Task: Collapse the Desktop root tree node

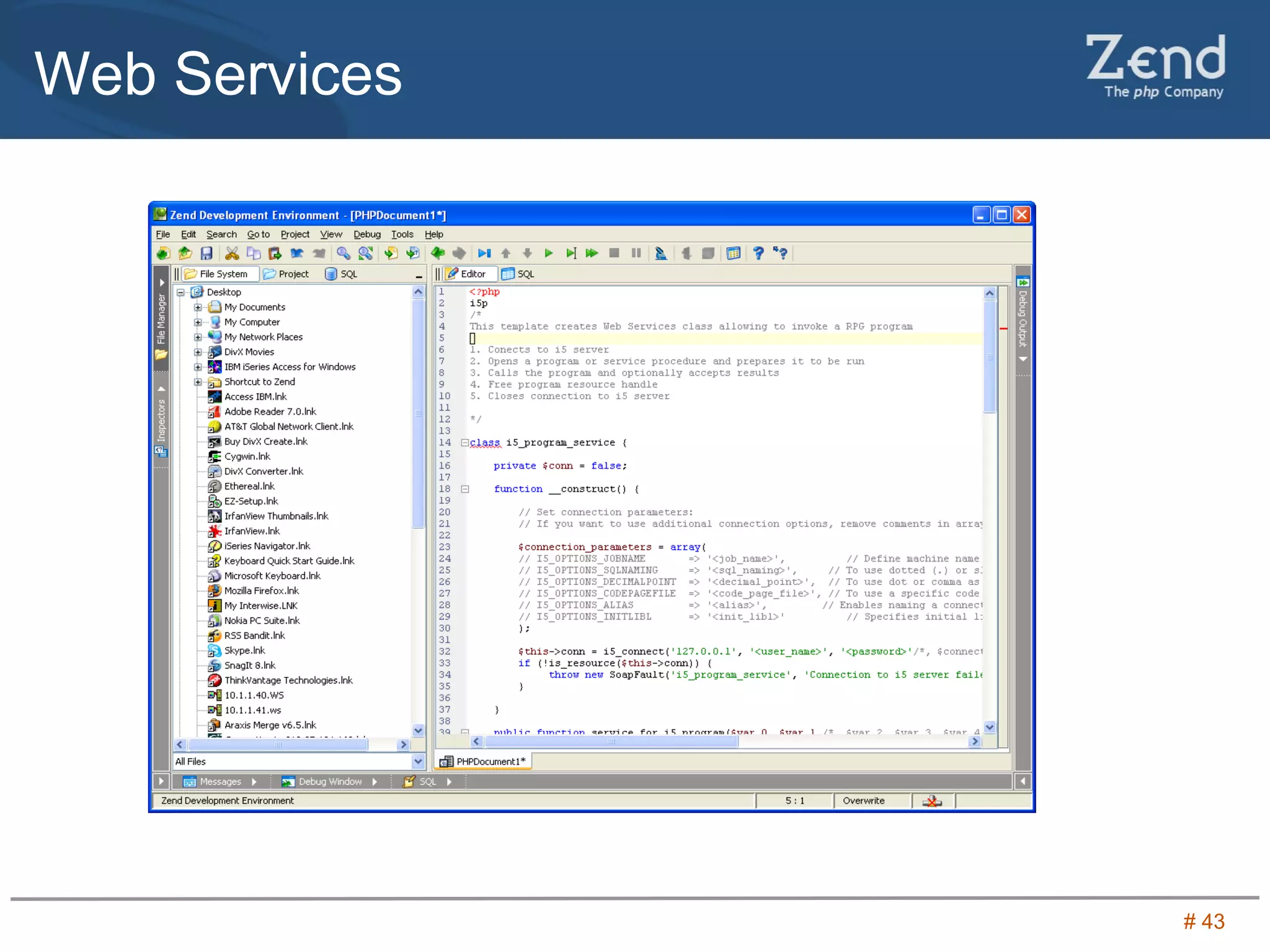Action: click(x=180, y=293)
